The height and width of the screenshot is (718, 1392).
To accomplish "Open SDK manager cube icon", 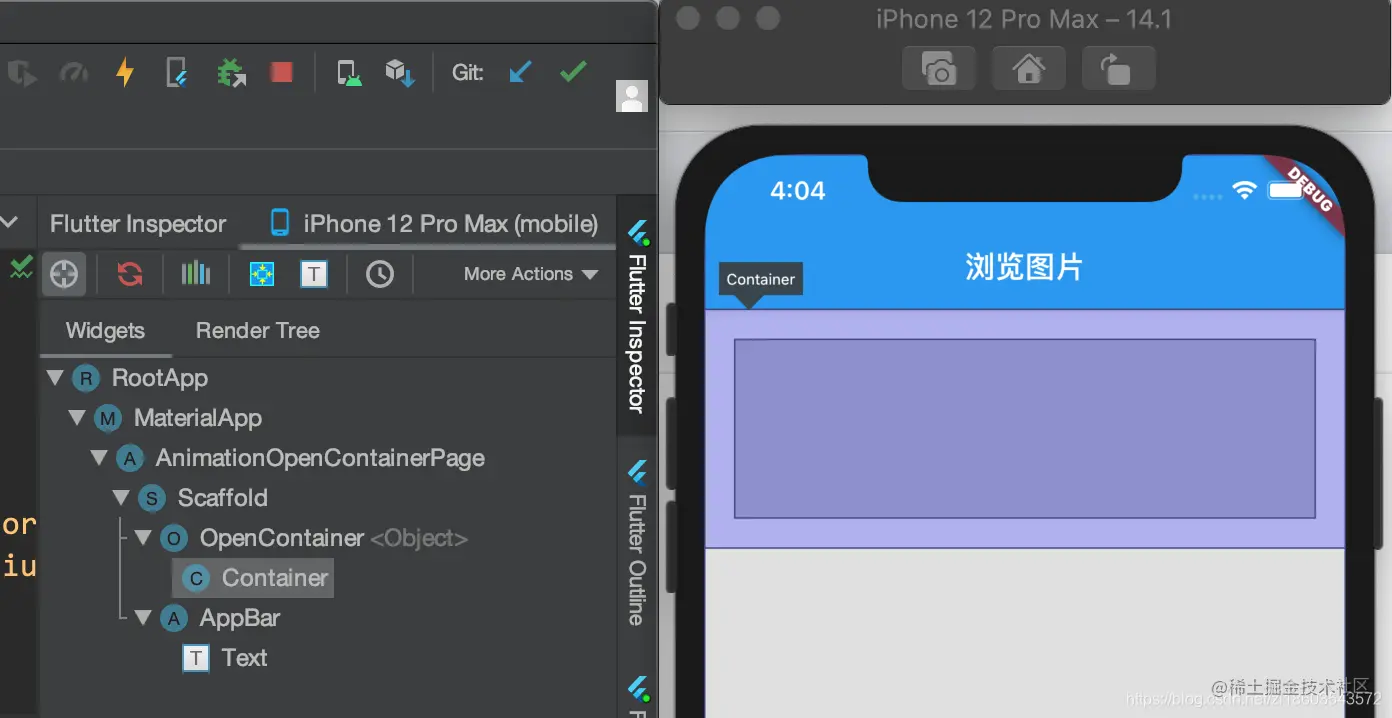I will [400, 73].
